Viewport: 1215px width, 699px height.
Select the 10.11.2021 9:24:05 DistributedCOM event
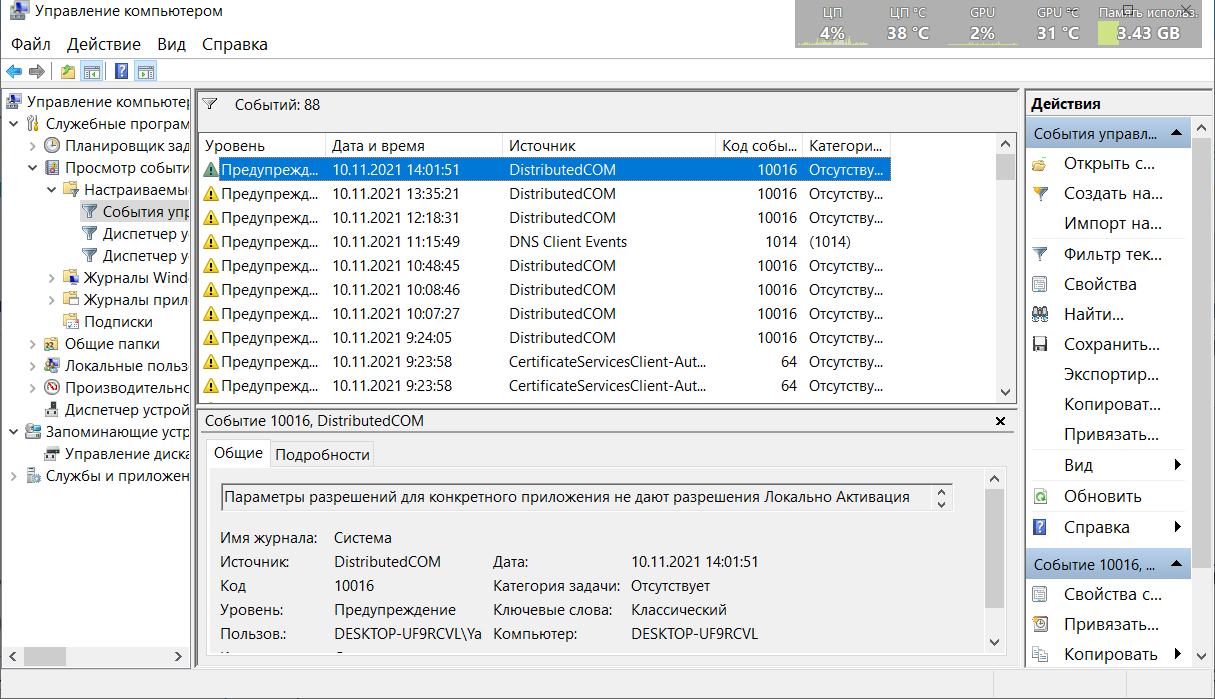click(545, 338)
